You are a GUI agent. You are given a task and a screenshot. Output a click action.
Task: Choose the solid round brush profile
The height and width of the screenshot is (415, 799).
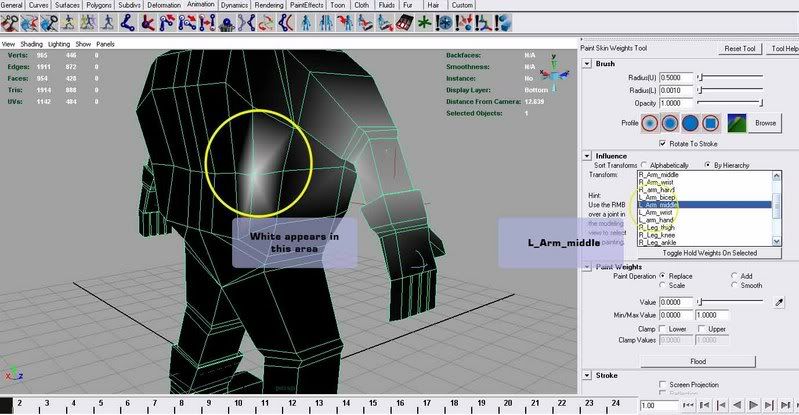point(690,123)
